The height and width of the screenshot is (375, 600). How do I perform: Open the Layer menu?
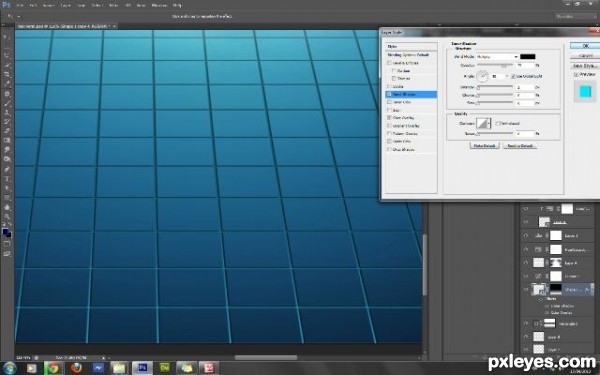tap(66, 5)
